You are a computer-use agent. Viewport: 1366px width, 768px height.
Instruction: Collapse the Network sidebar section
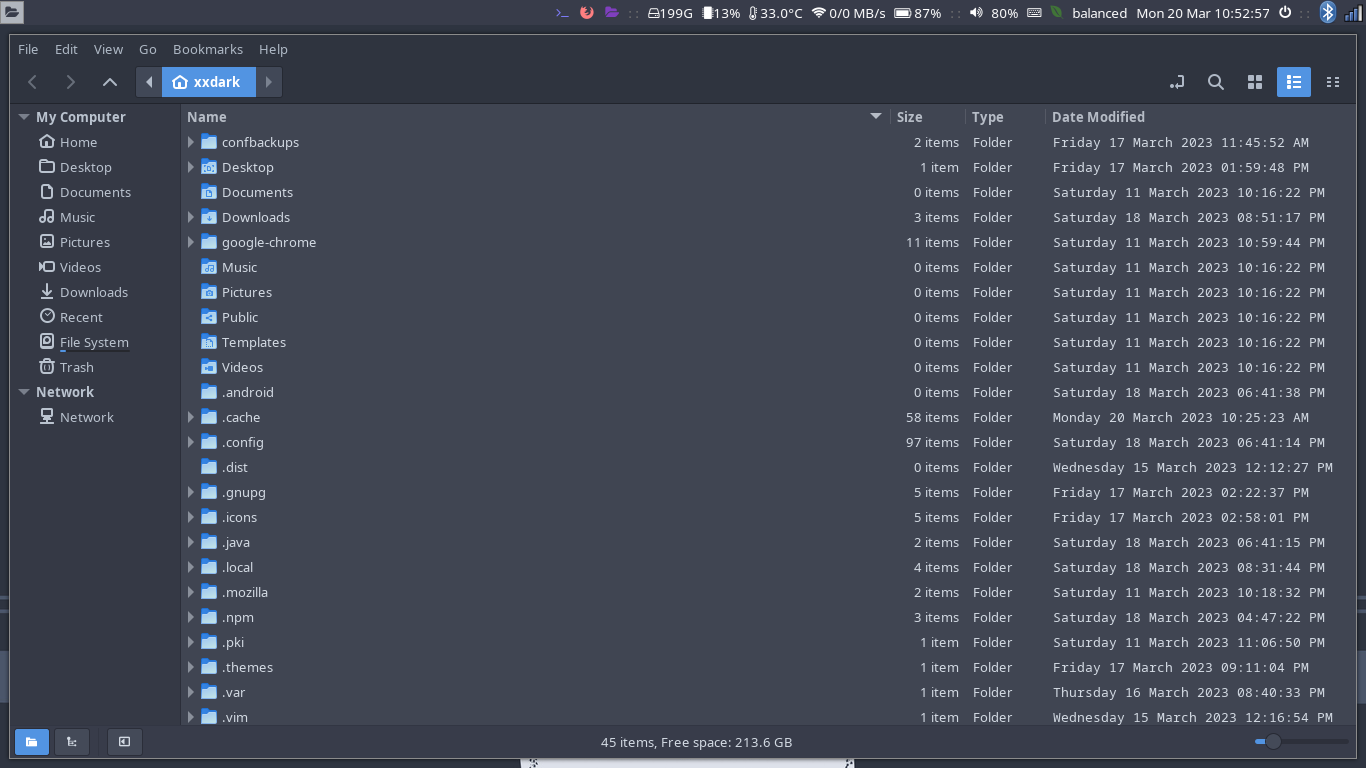pos(24,392)
